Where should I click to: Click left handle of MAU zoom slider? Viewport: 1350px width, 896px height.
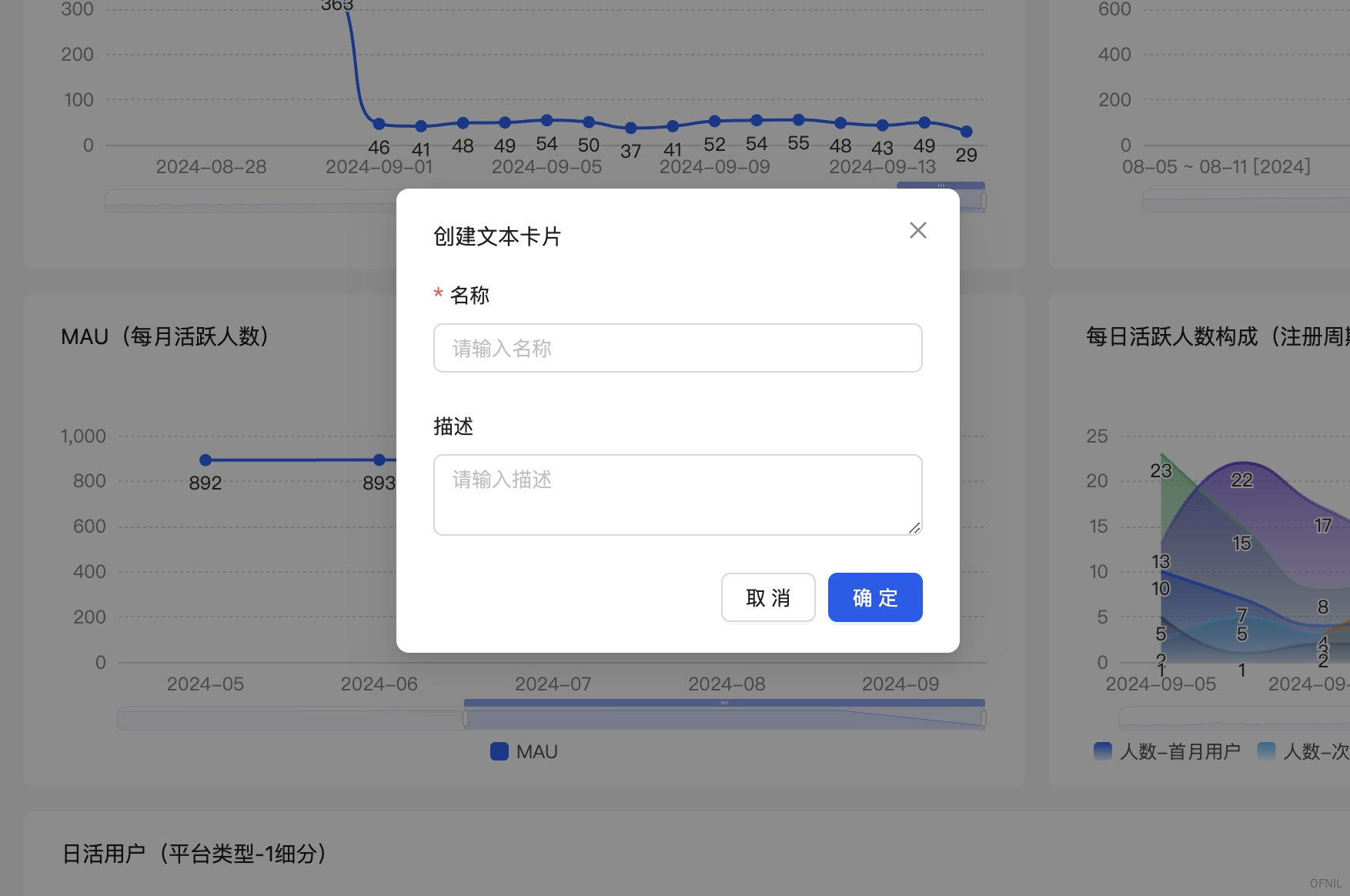click(465, 718)
